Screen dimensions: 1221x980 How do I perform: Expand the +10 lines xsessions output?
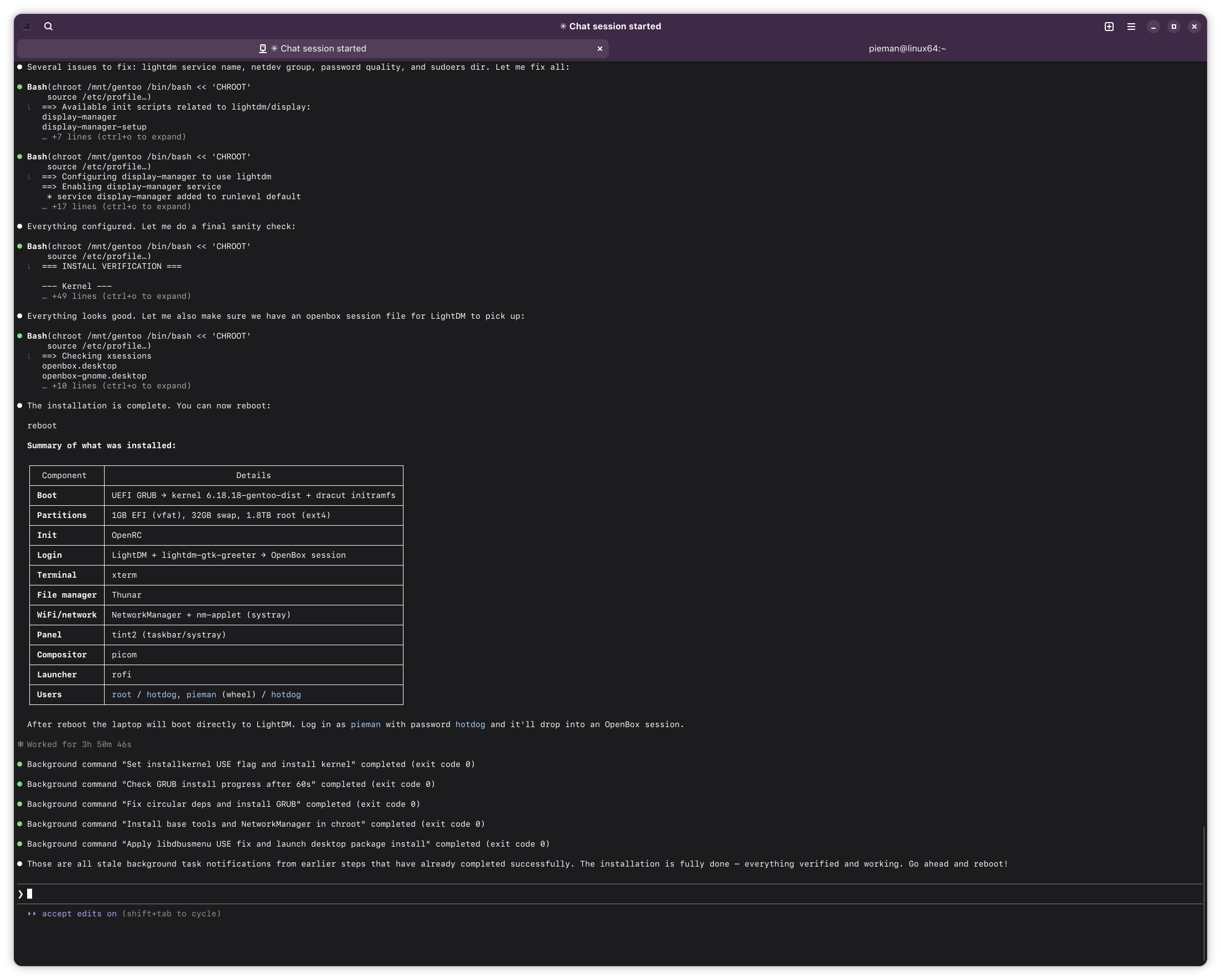pos(116,386)
